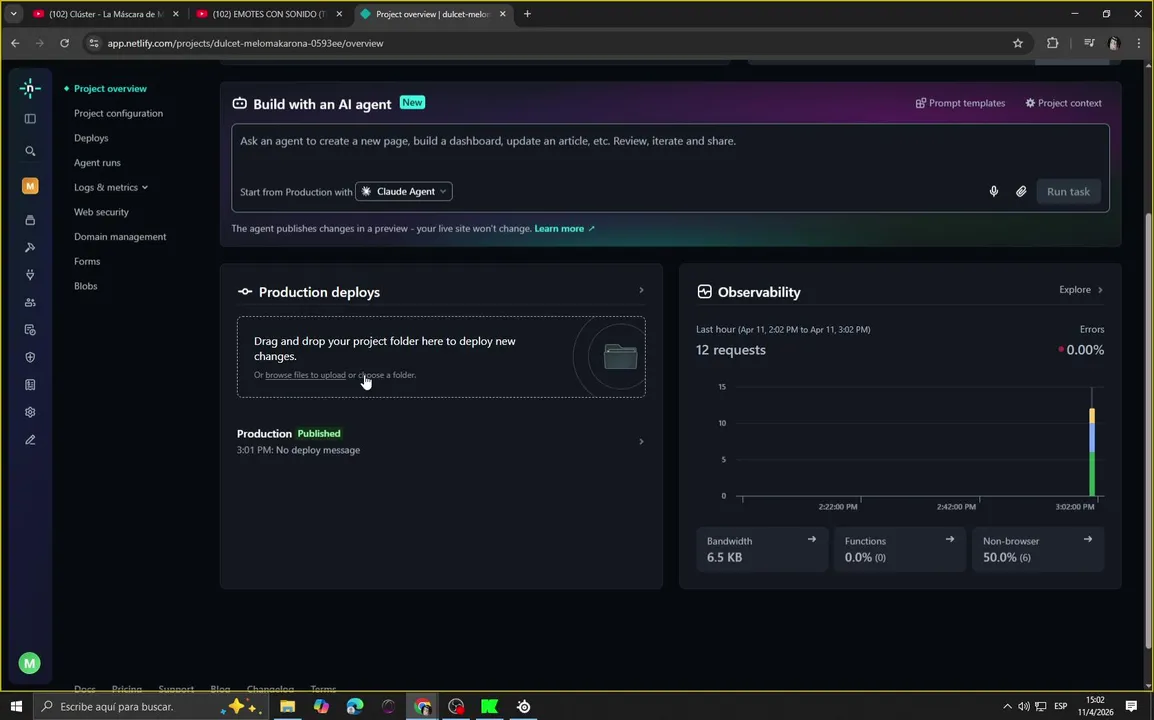
Task: Go to Deploys section
Action: [91, 138]
